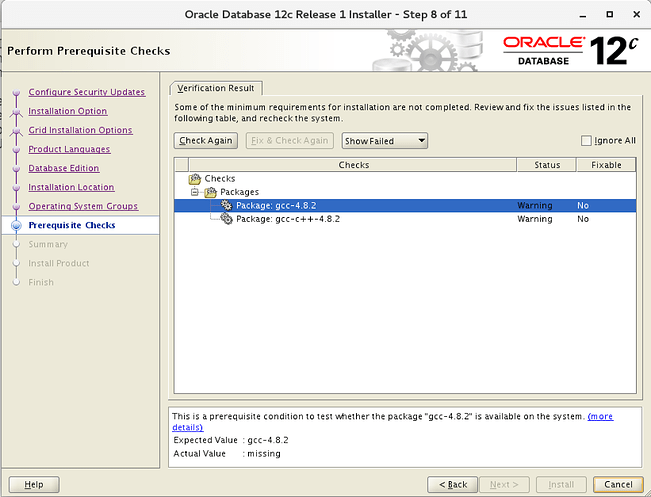Click the Fix & Check Again button
The width and height of the screenshot is (651, 497).
289,141
